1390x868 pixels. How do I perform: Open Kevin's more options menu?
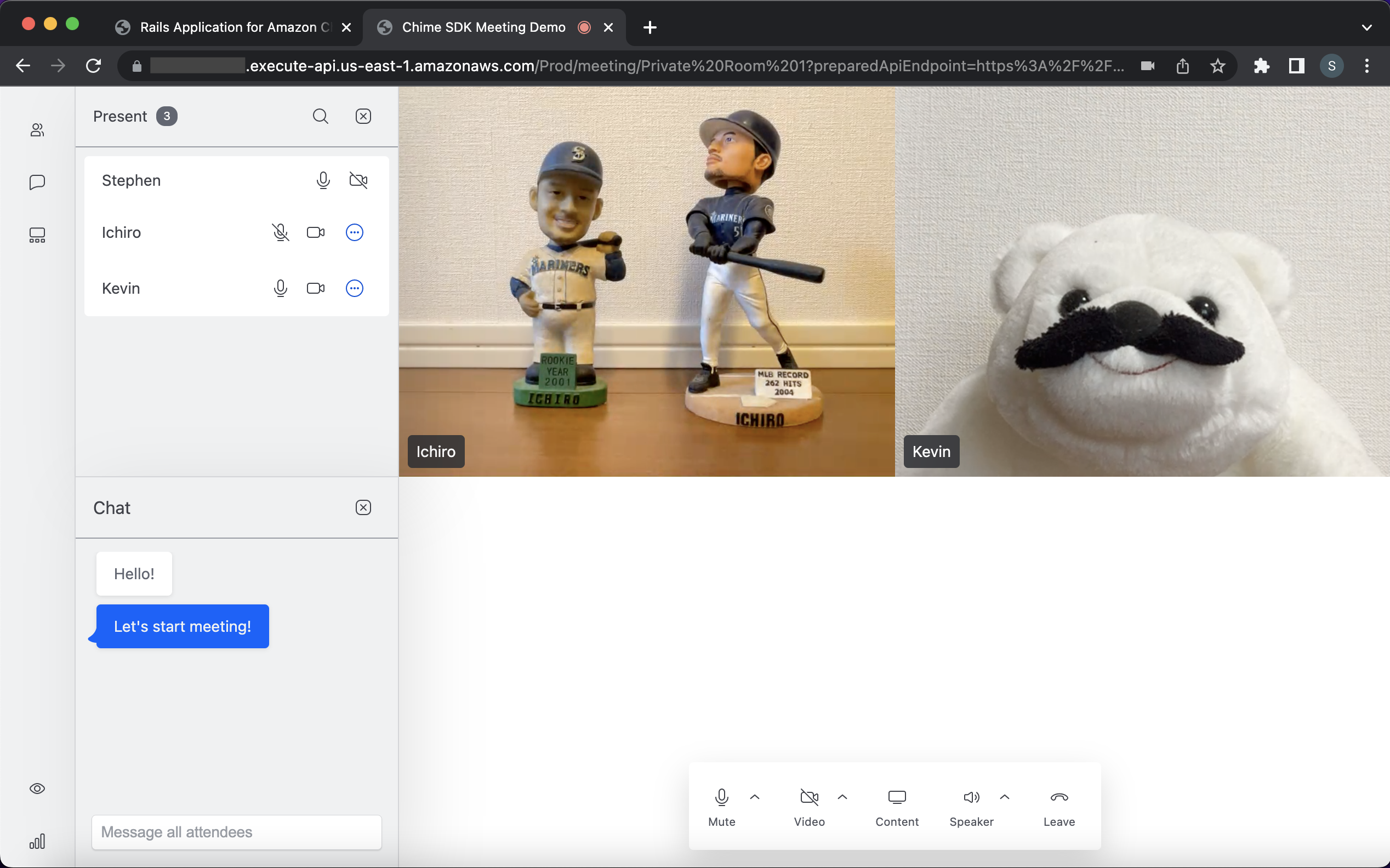(x=354, y=288)
